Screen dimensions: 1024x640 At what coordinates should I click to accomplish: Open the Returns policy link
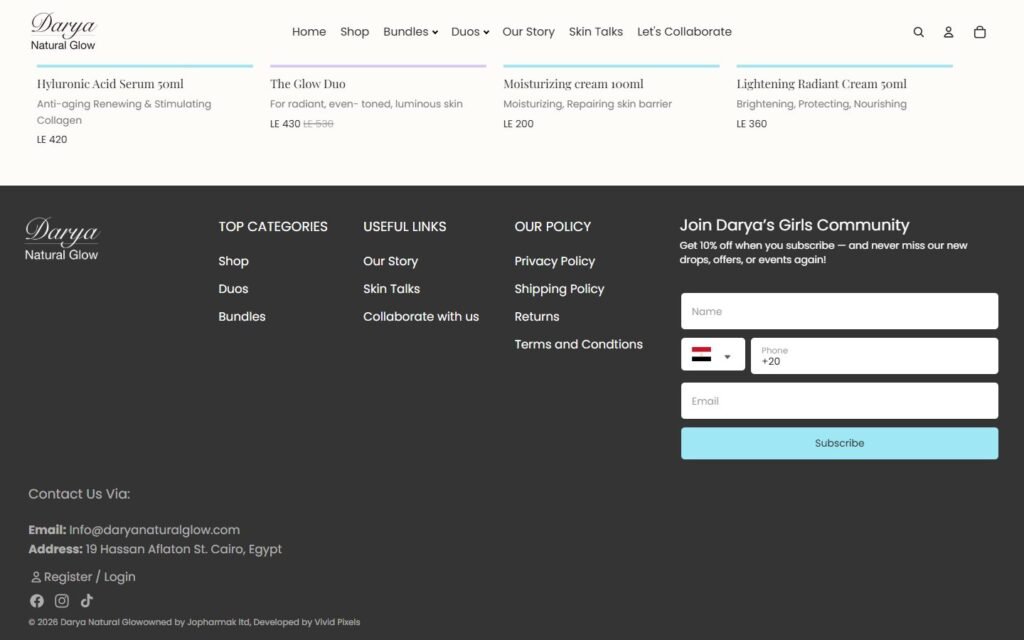536,317
